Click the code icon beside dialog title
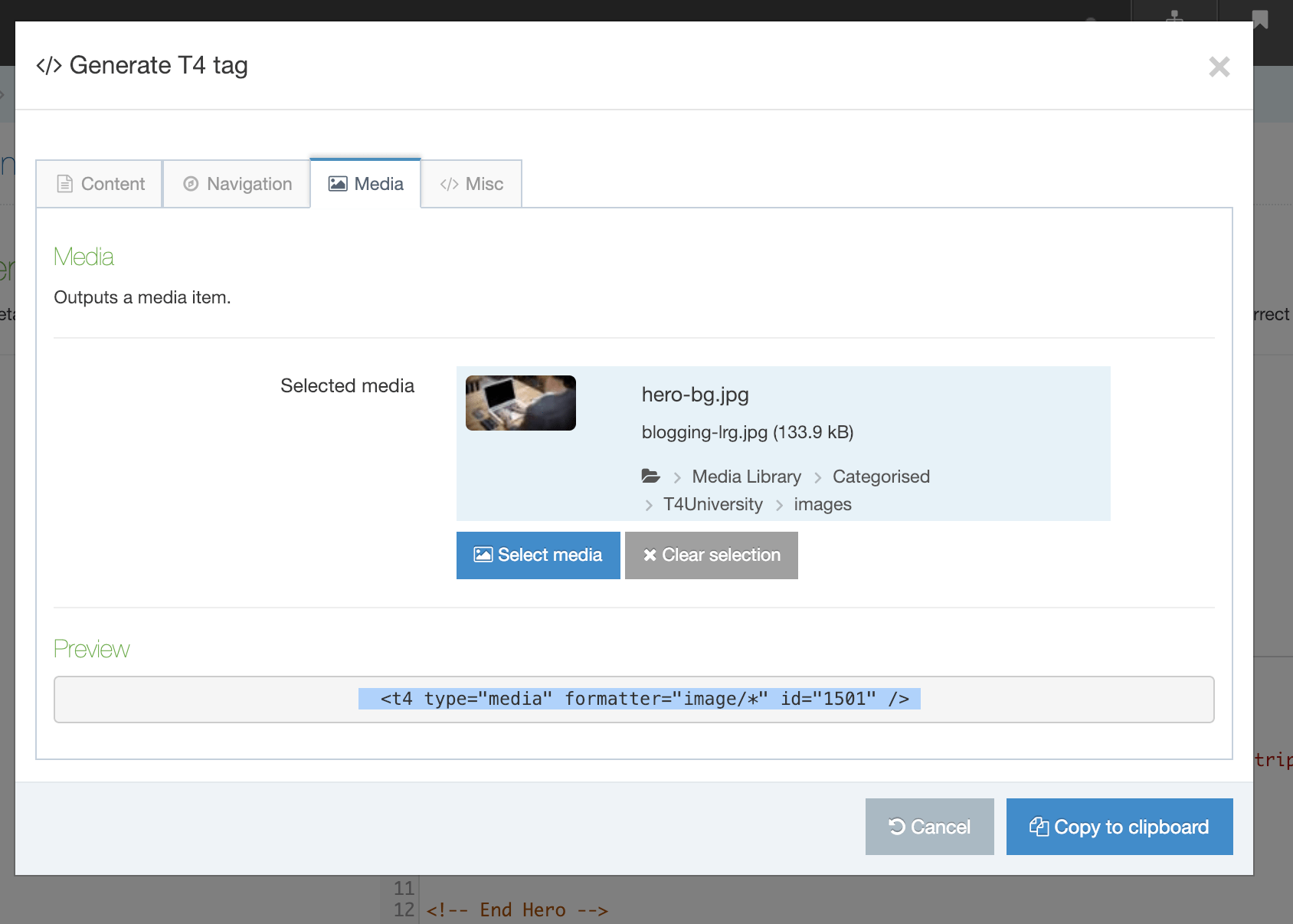This screenshot has height=924, width=1293. (x=49, y=66)
